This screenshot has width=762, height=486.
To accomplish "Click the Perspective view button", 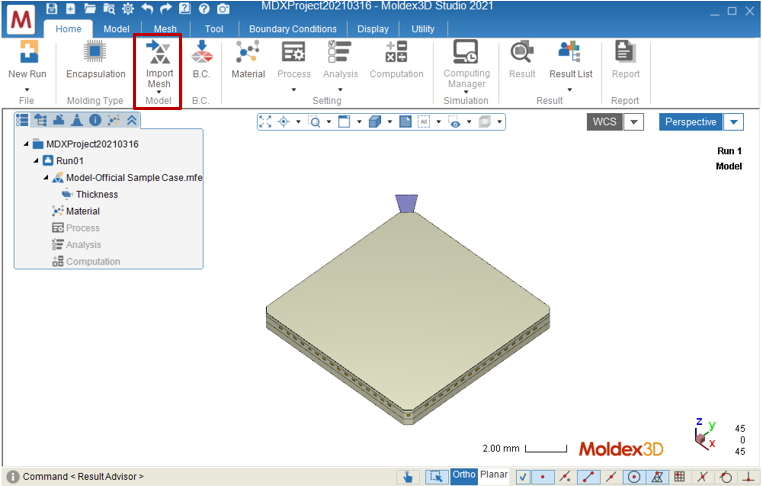I will 691,122.
